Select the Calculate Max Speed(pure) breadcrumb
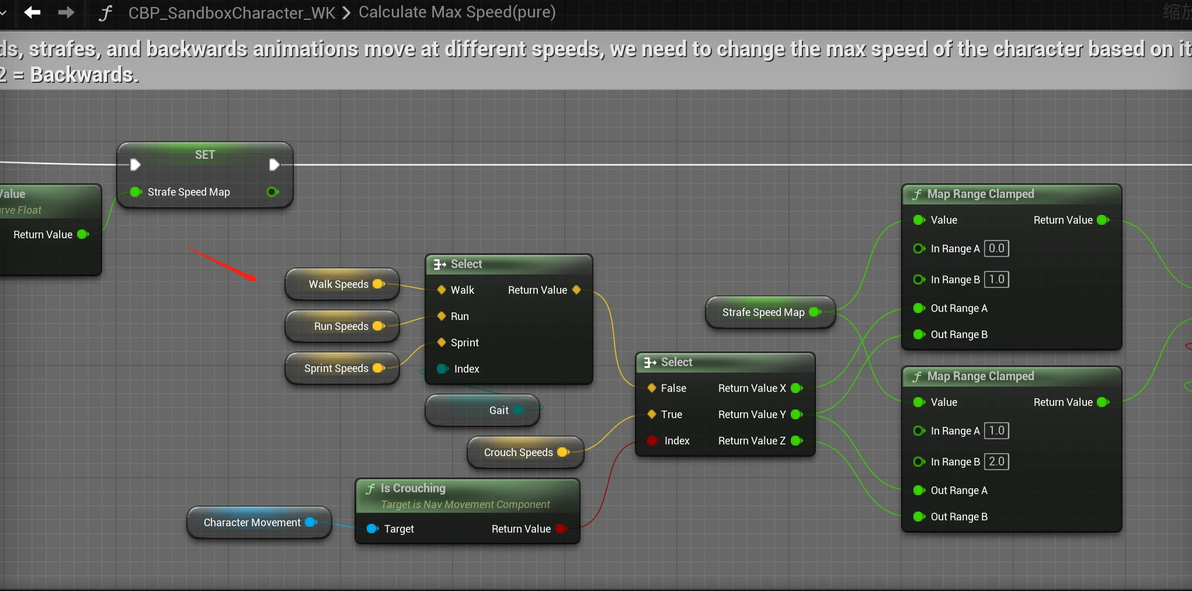 click(457, 12)
